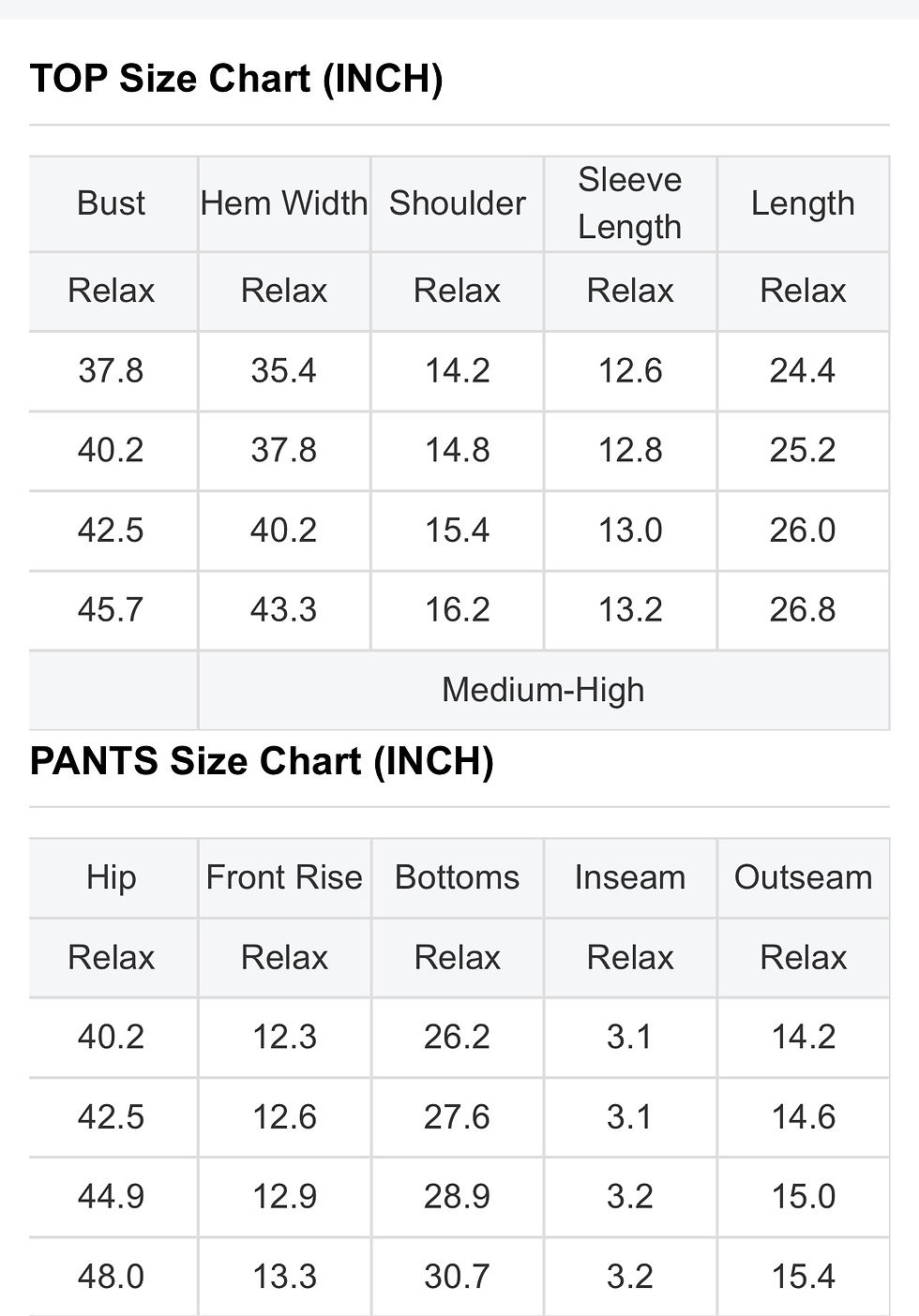Select the Bottoms column header
Image resolution: width=919 pixels, height=1316 pixels.
click(x=458, y=877)
